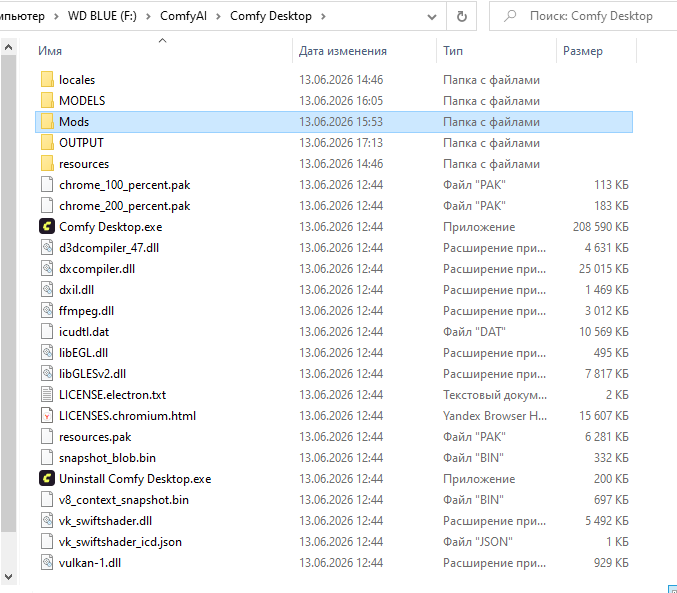Click type Файл "DAT"

[x=474, y=332]
